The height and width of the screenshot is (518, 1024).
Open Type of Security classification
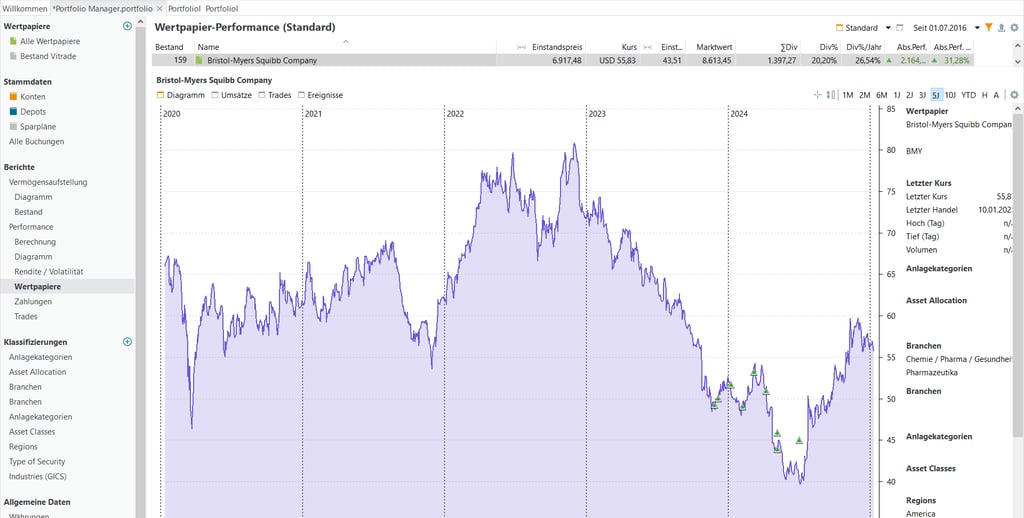tap(37, 462)
